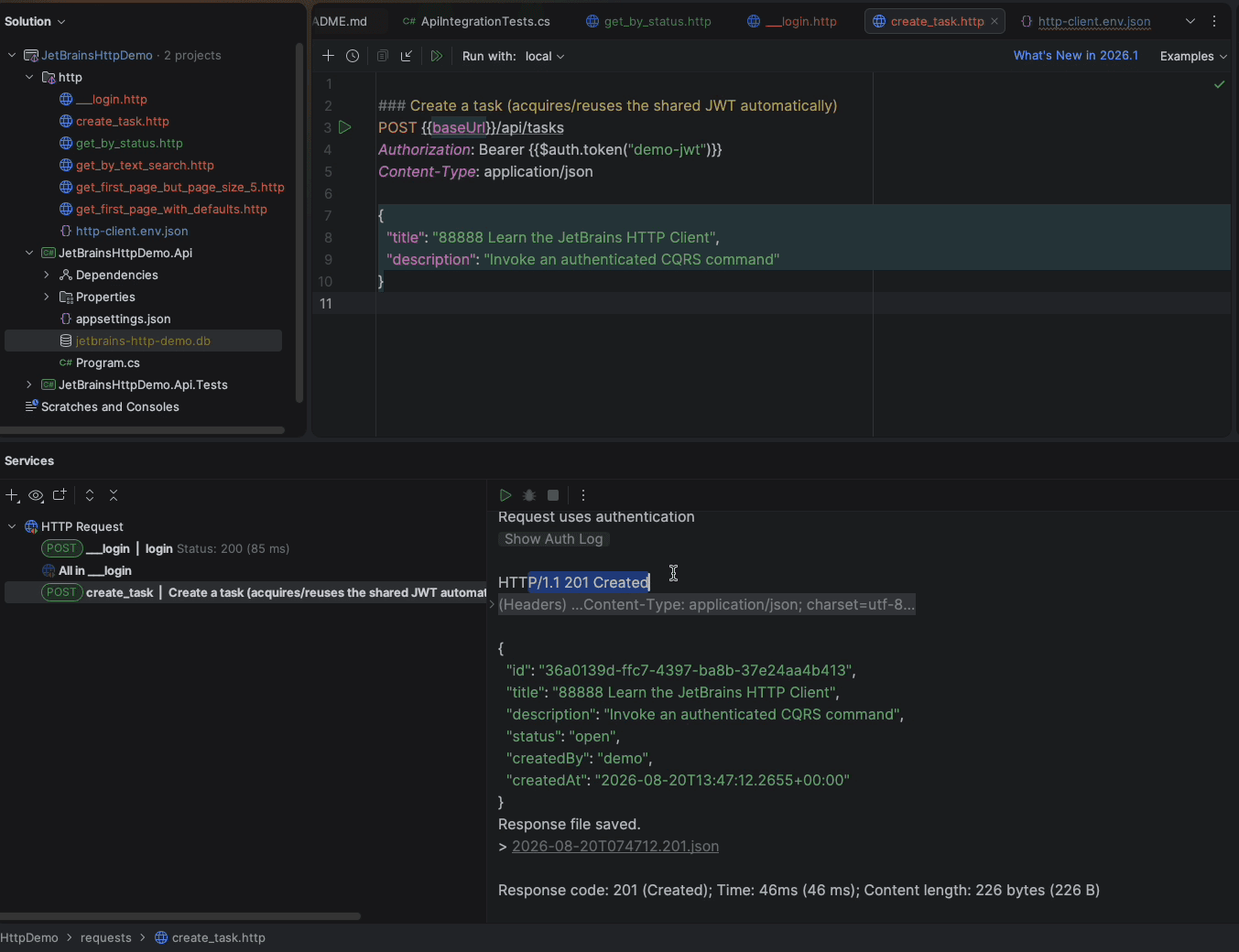The width and height of the screenshot is (1239, 952).
Task: Click the Stop square icon in Services output
Action: click(553, 495)
